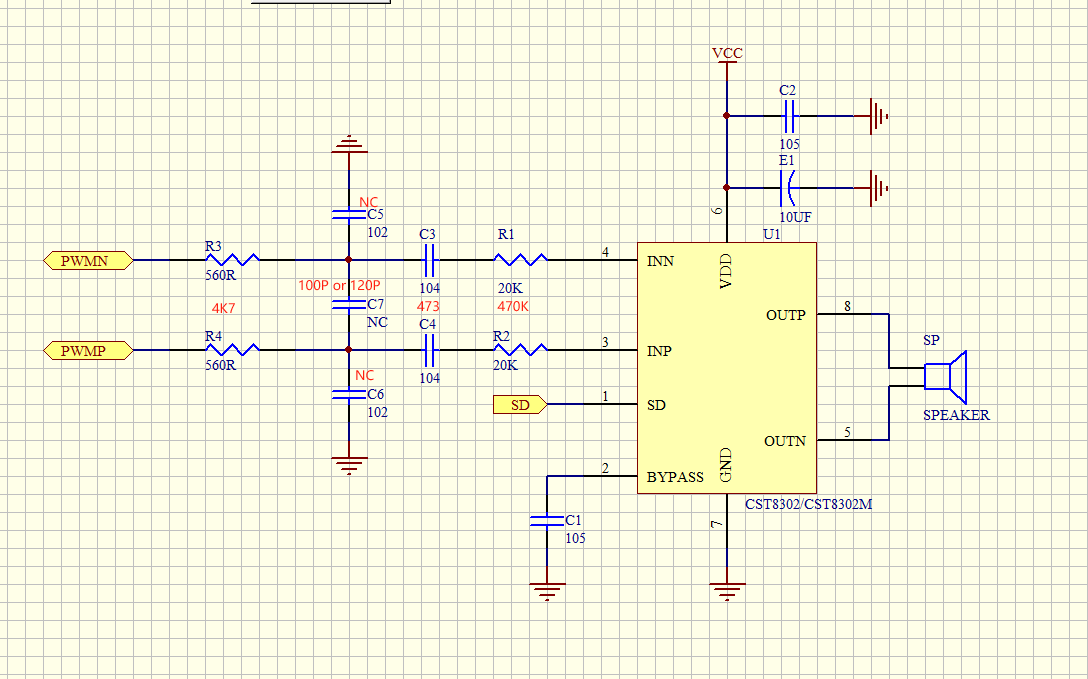Image resolution: width=1088 pixels, height=679 pixels.
Task: Select capacitor C7 symbol
Action: [348, 304]
